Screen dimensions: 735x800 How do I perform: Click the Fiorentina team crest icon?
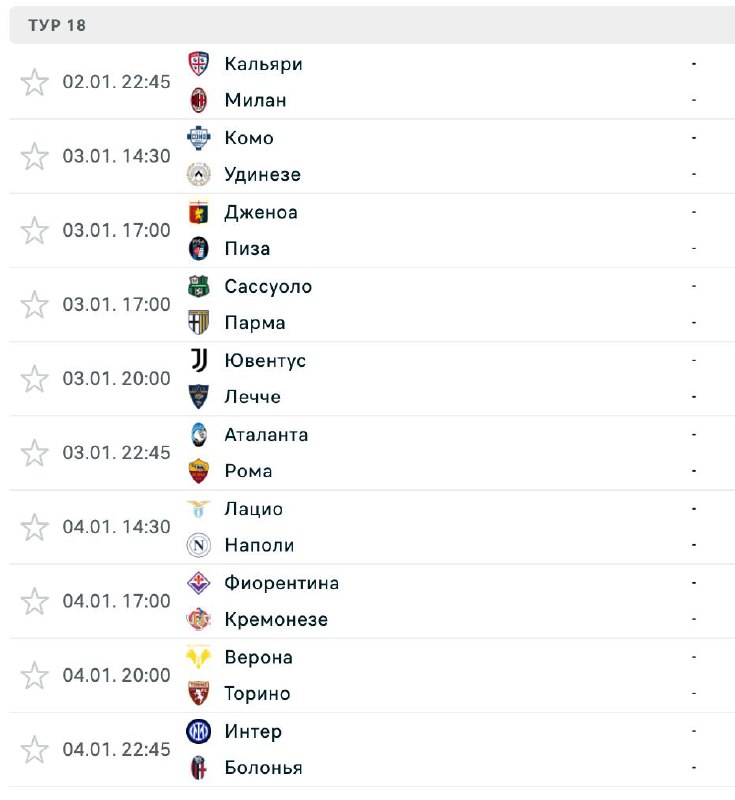point(199,583)
